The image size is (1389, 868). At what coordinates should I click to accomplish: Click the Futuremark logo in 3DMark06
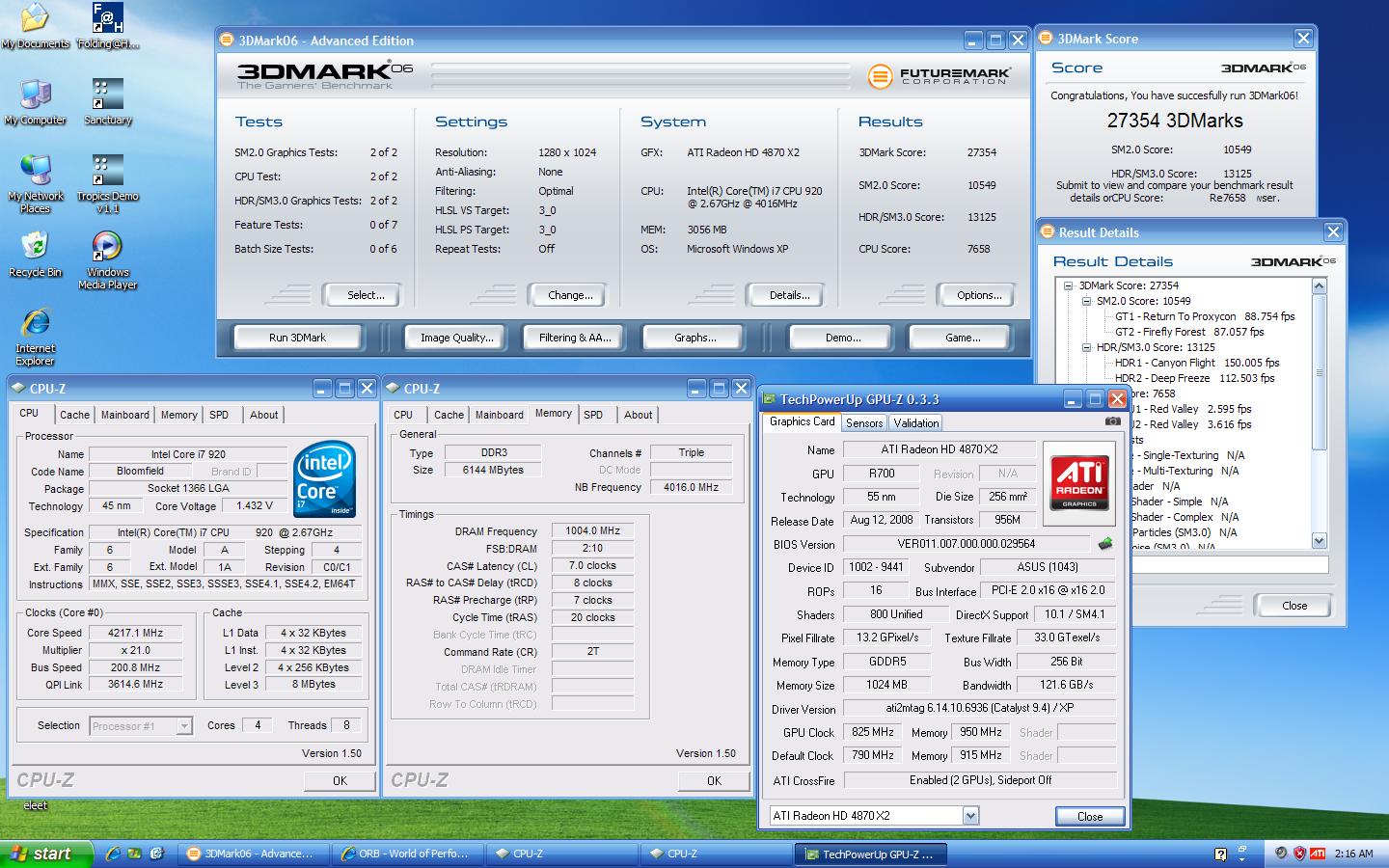click(939, 76)
